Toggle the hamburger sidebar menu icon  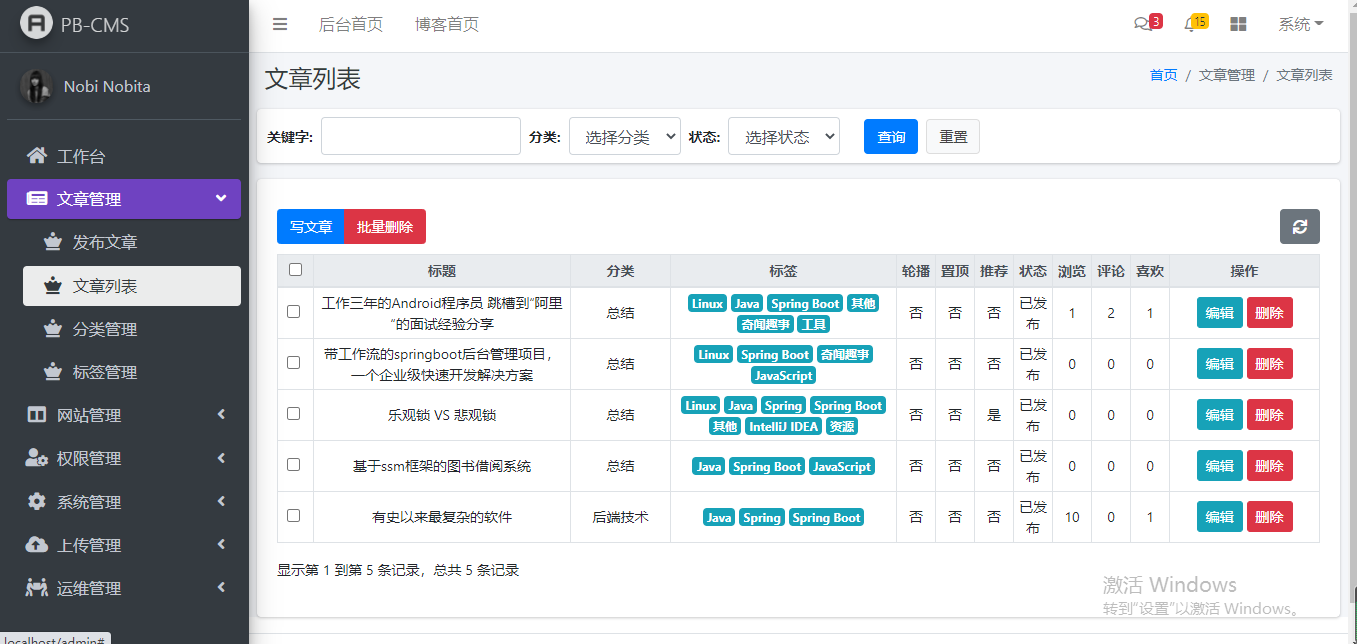click(x=280, y=25)
